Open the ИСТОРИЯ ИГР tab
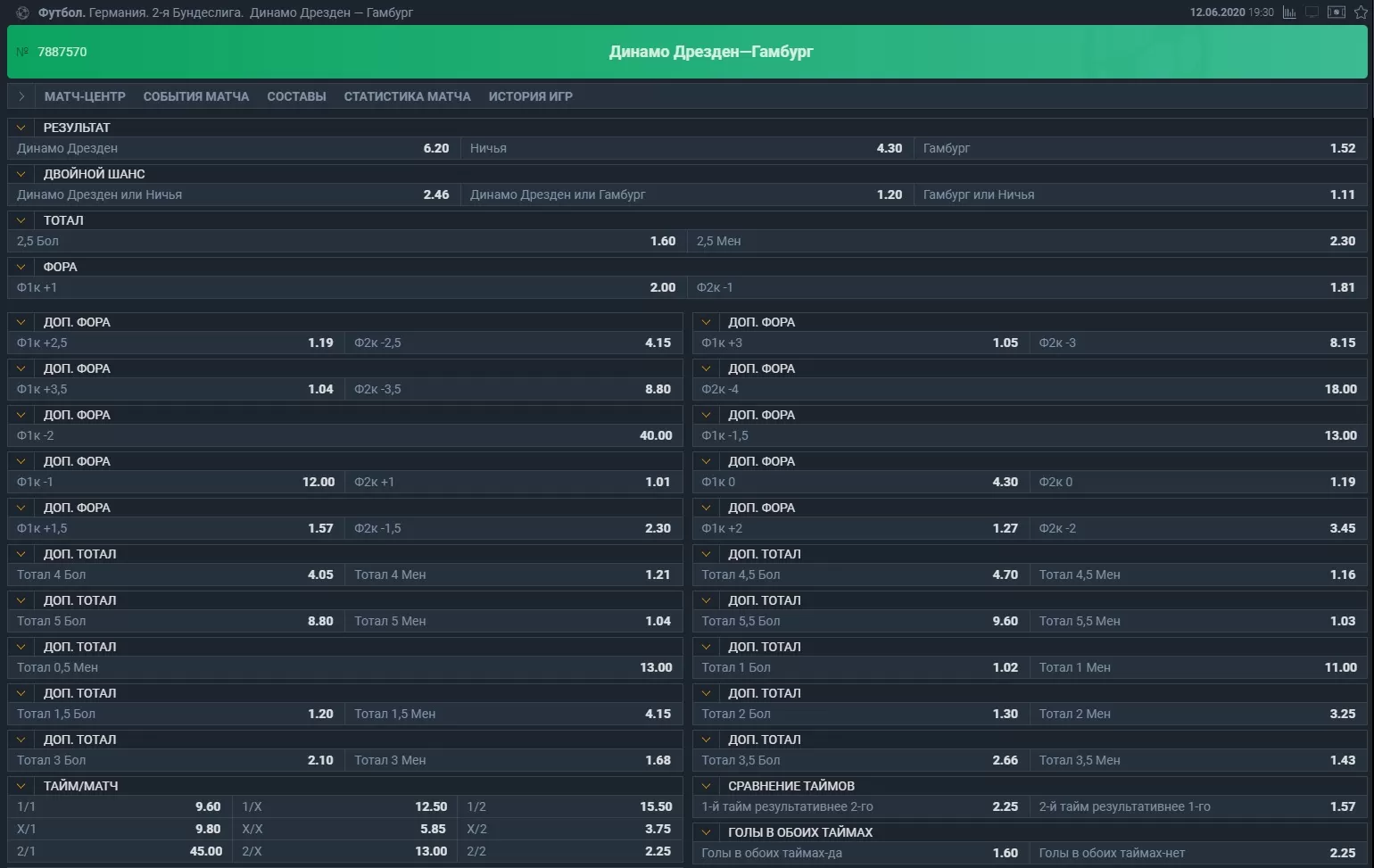The width and height of the screenshot is (1374, 868). [530, 96]
